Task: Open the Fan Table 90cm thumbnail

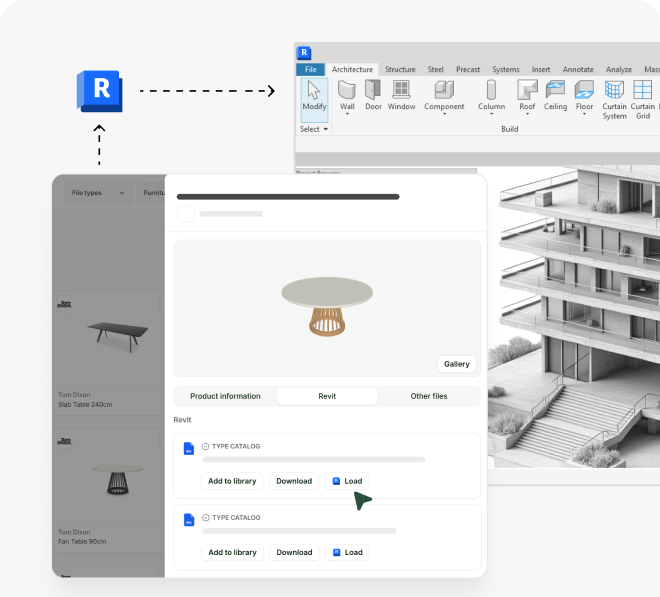Action: click(x=117, y=479)
